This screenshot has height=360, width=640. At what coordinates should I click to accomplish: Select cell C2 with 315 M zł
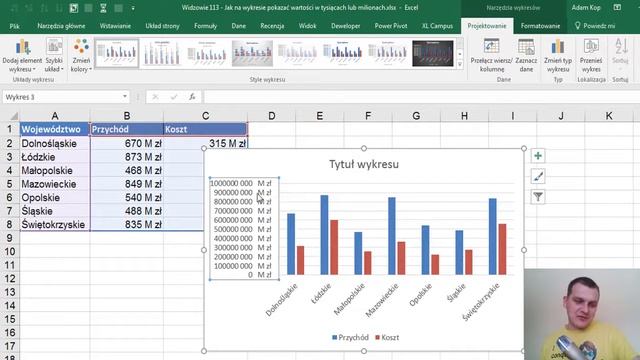205,143
